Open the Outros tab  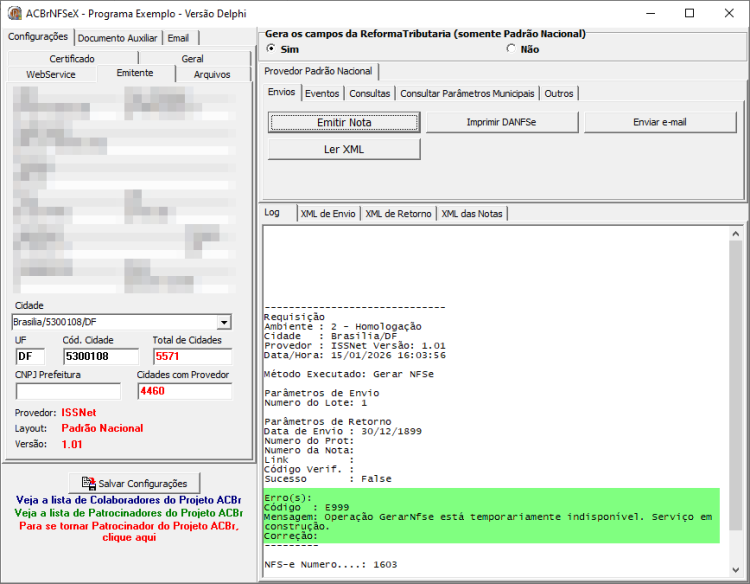pyautogui.click(x=559, y=94)
